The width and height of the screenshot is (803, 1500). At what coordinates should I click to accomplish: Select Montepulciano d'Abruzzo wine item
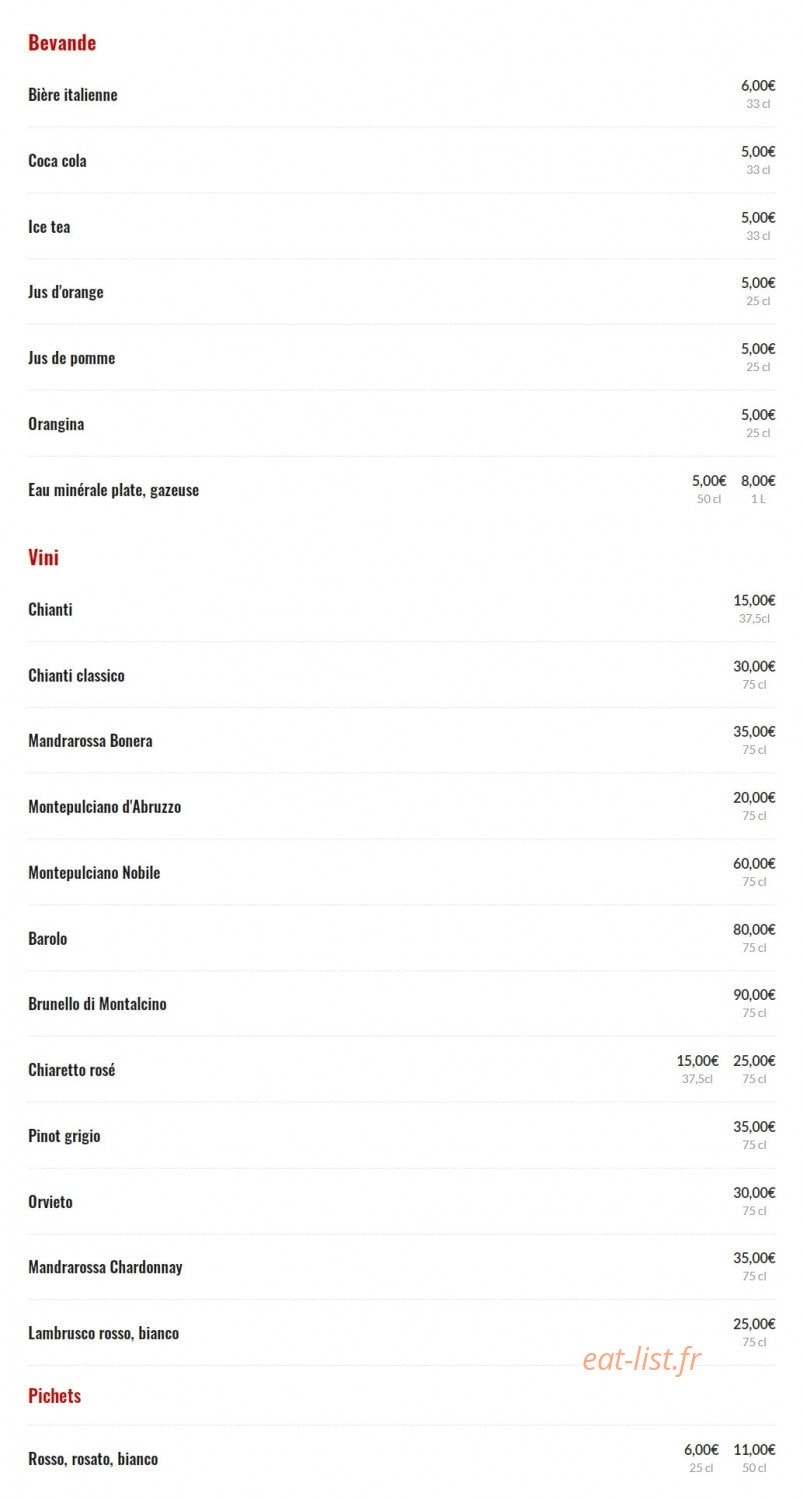[105, 807]
